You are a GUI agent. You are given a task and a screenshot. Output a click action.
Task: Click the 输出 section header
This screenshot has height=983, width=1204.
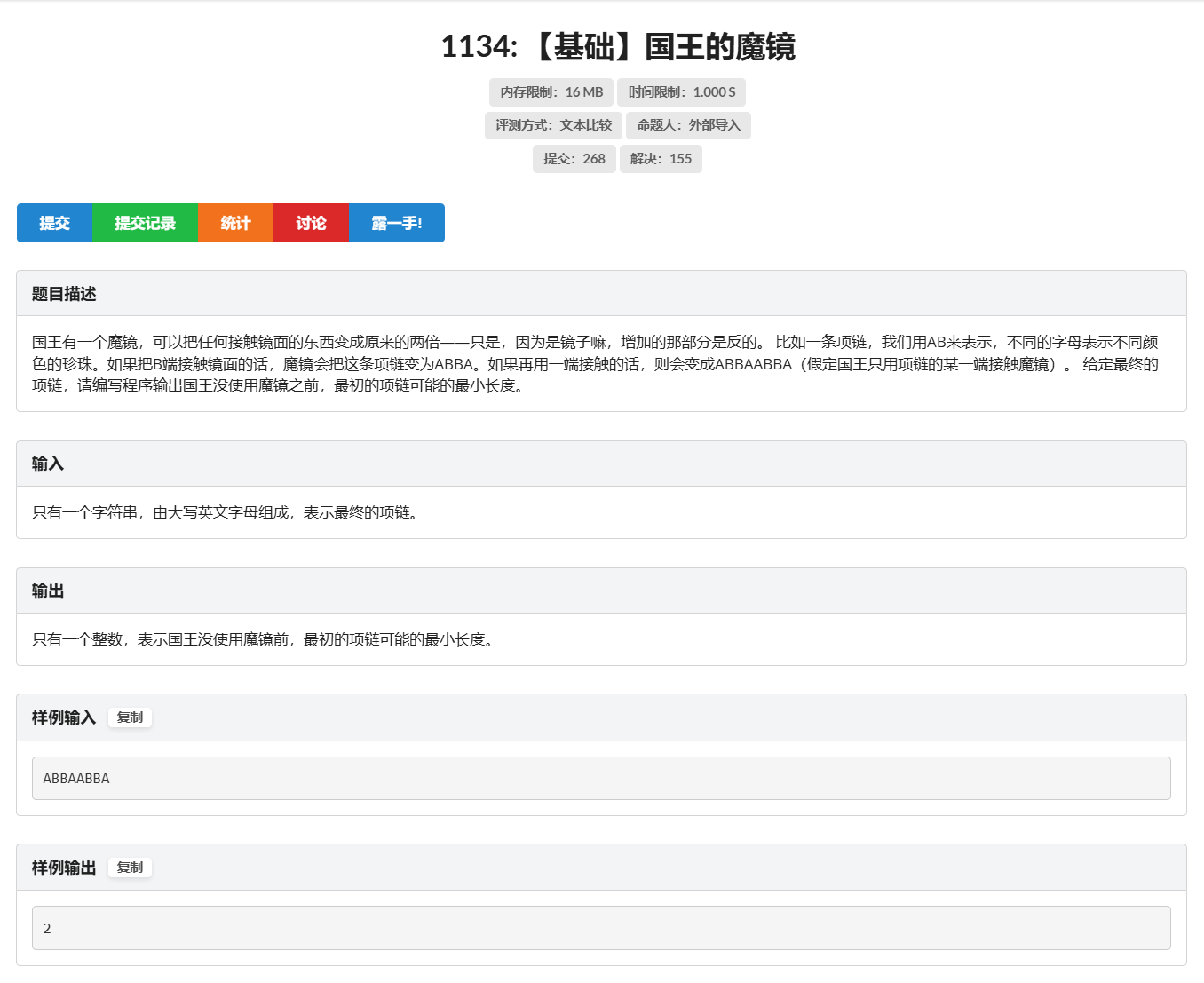point(46,590)
